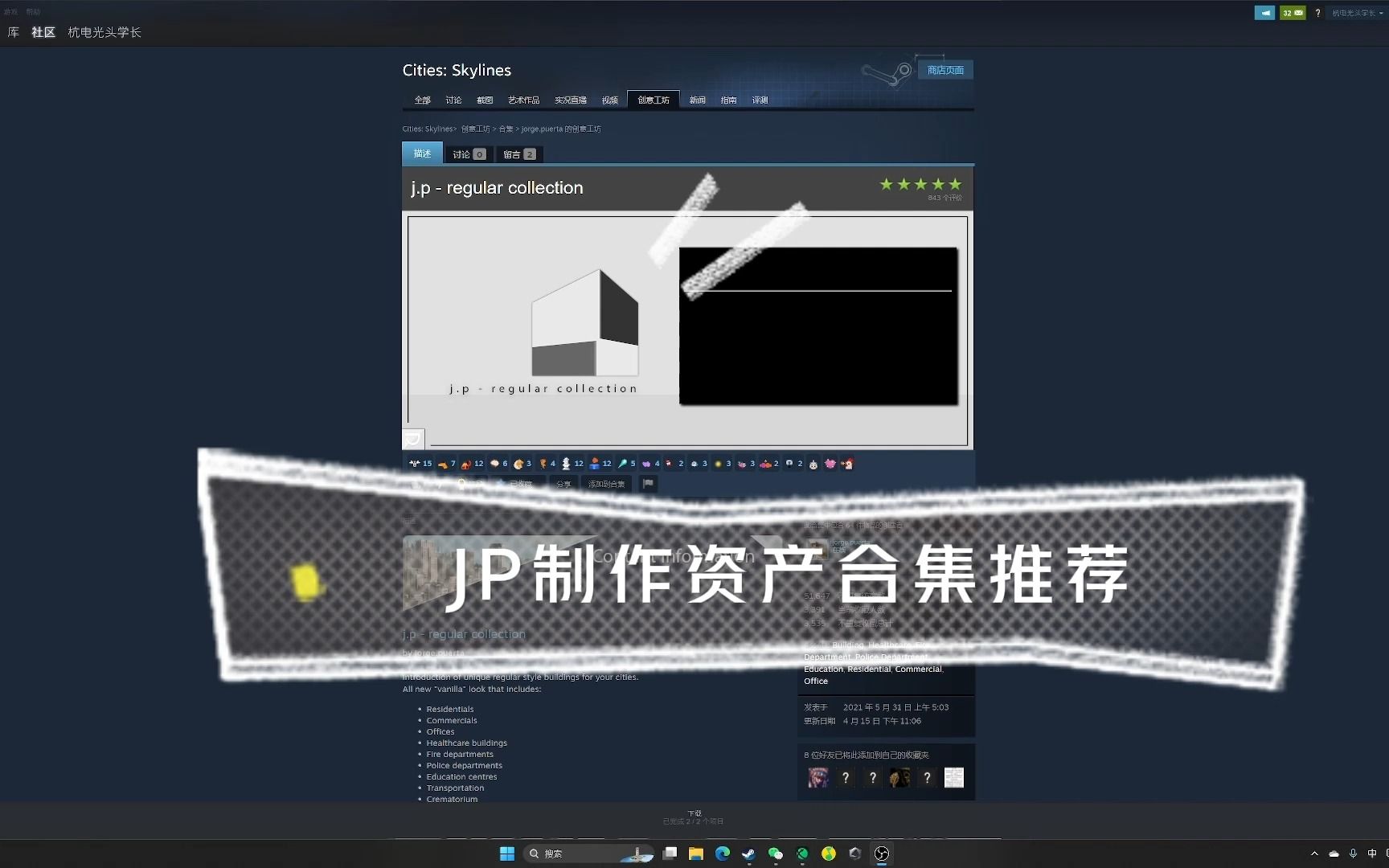Open WeChat from the taskbar

pyautogui.click(x=776, y=854)
